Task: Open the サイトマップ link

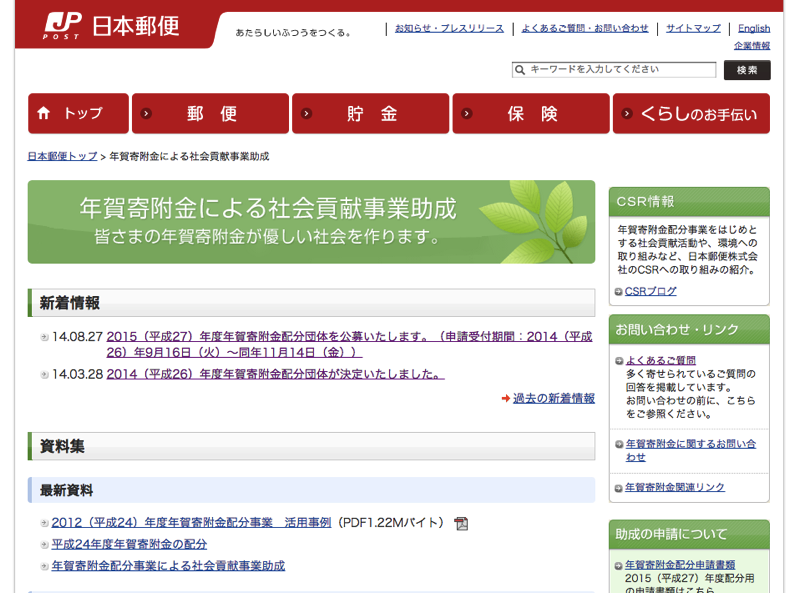Action: (x=693, y=29)
